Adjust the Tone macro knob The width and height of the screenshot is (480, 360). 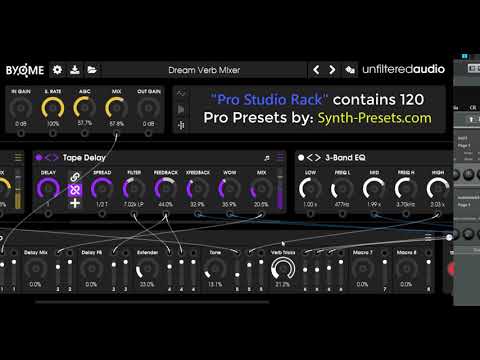pos(215,269)
